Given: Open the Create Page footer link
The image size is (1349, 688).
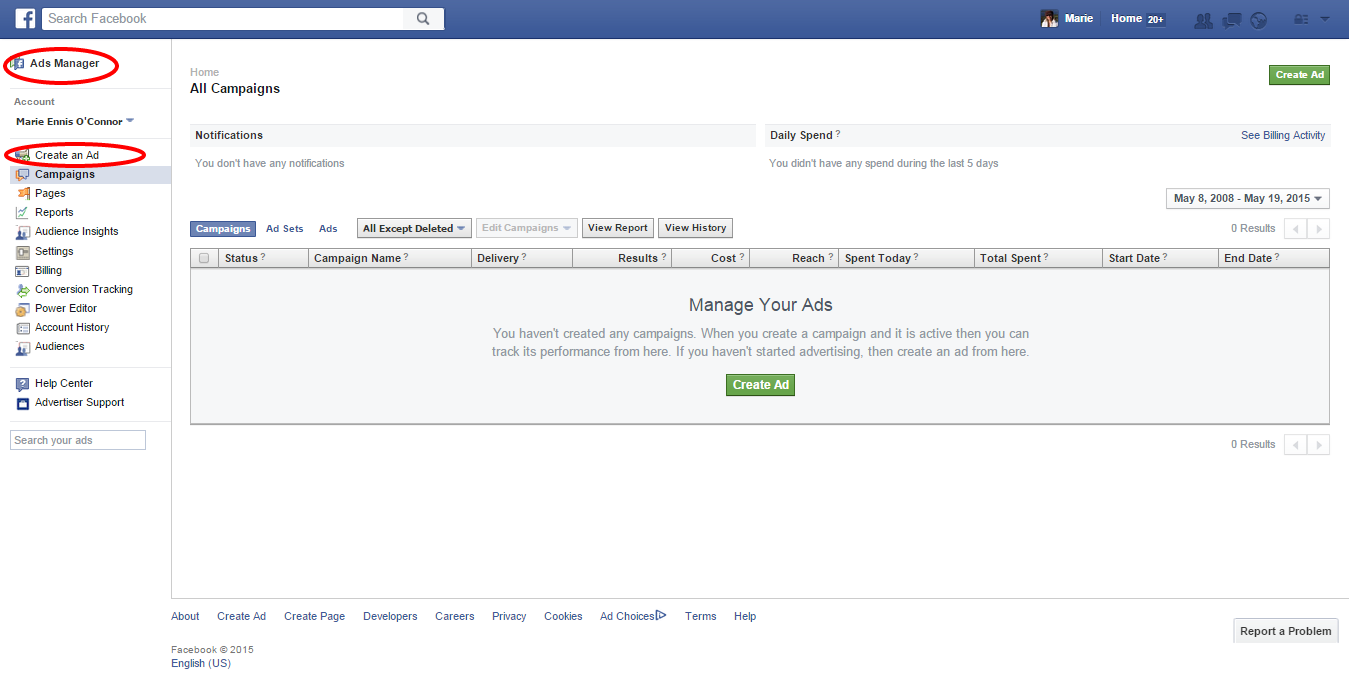Looking at the screenshot, I should [314, 616].
